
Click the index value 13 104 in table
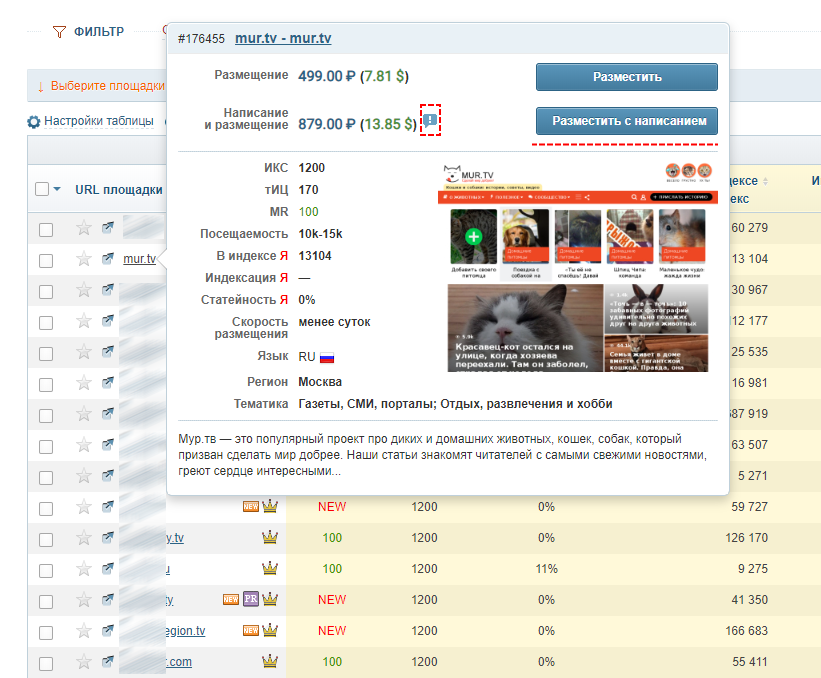tap(750, 259)
